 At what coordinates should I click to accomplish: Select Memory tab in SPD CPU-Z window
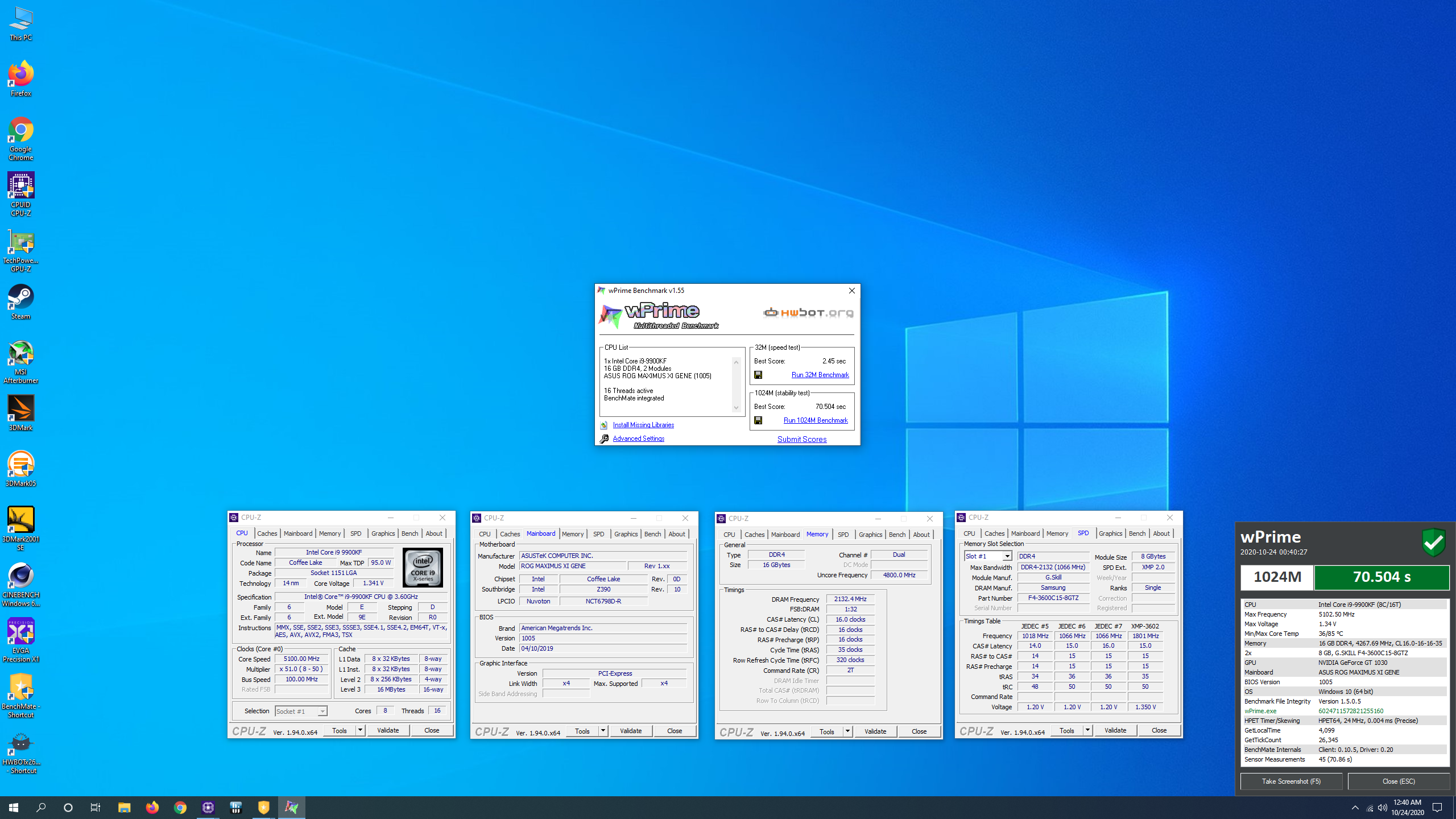(x=1057, y=533)
